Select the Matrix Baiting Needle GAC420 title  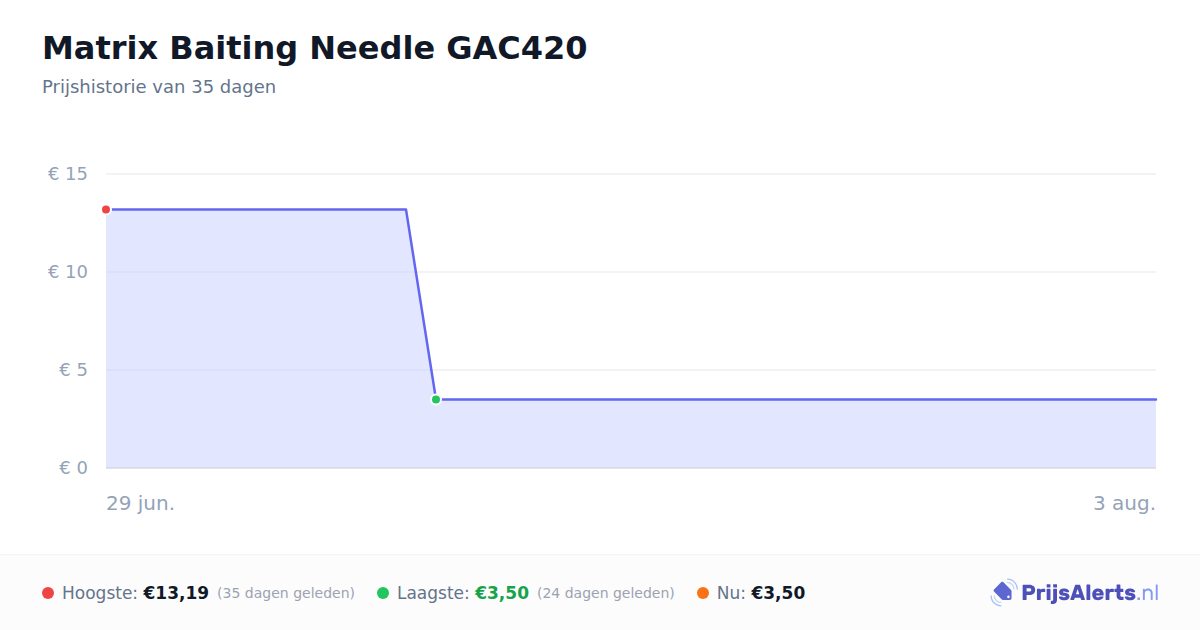(x=314, y=48)
